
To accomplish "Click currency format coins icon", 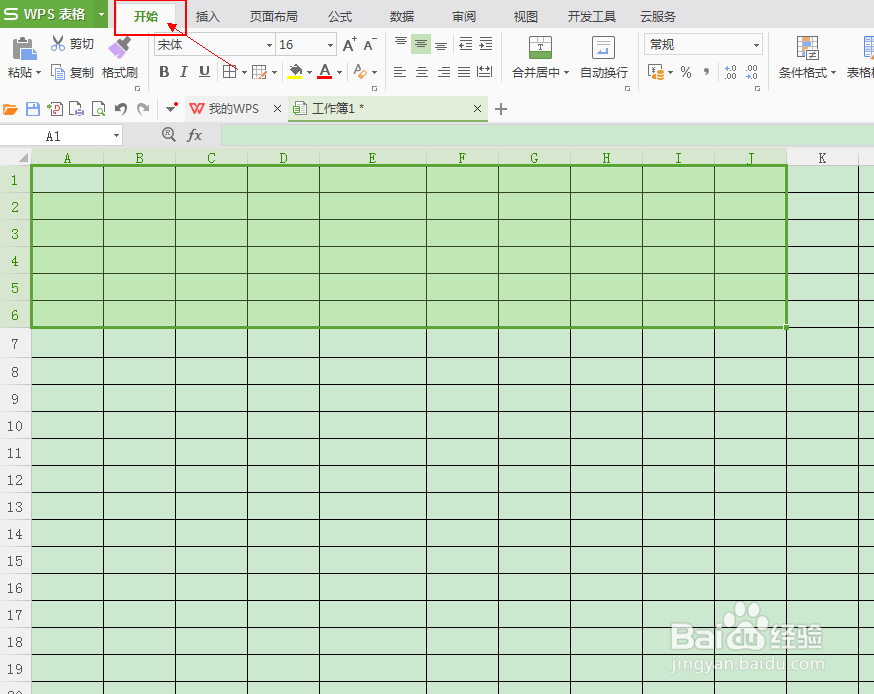I will [x=656, y=72].
